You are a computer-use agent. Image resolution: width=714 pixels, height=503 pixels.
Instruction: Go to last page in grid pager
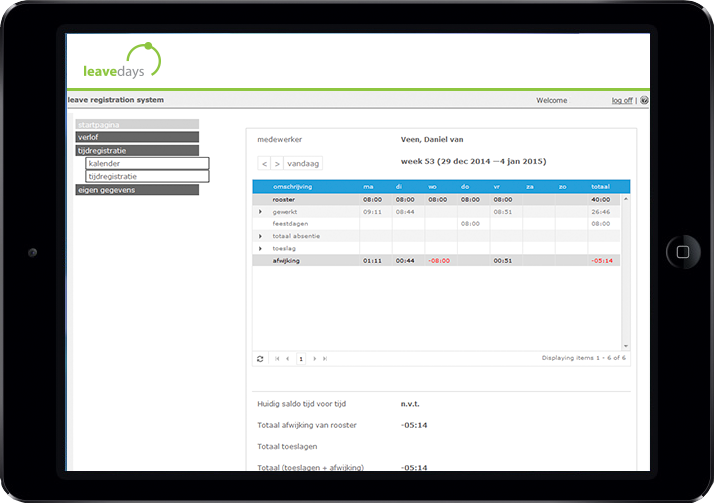click(325, 359)
